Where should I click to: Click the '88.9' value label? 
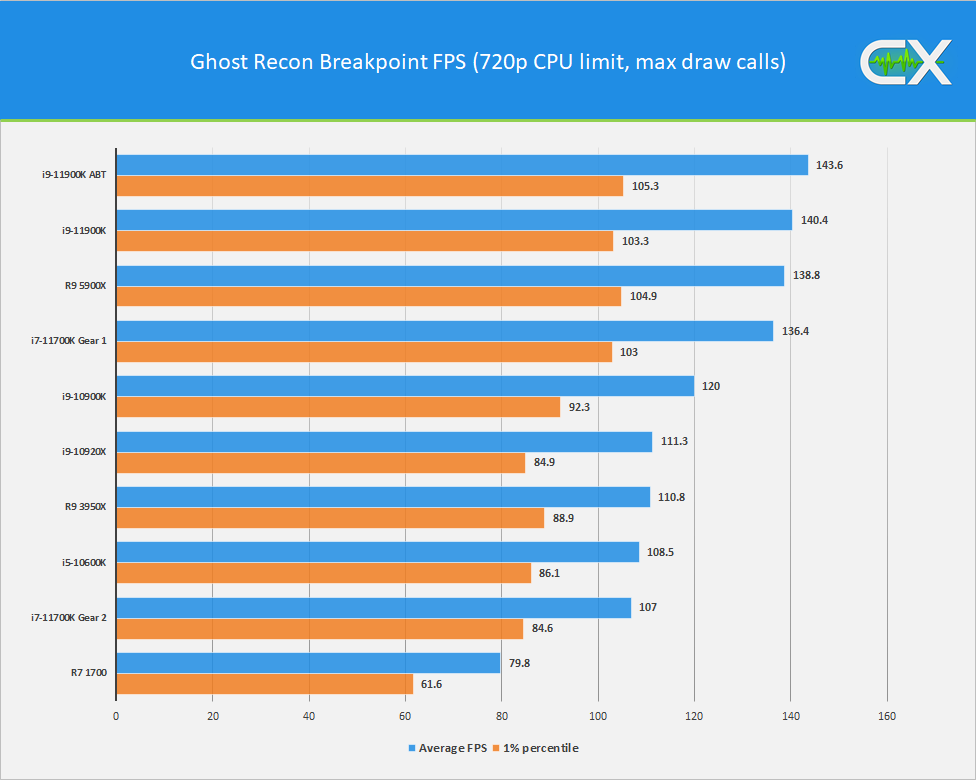pyautogui.click(x=563, y=519)
